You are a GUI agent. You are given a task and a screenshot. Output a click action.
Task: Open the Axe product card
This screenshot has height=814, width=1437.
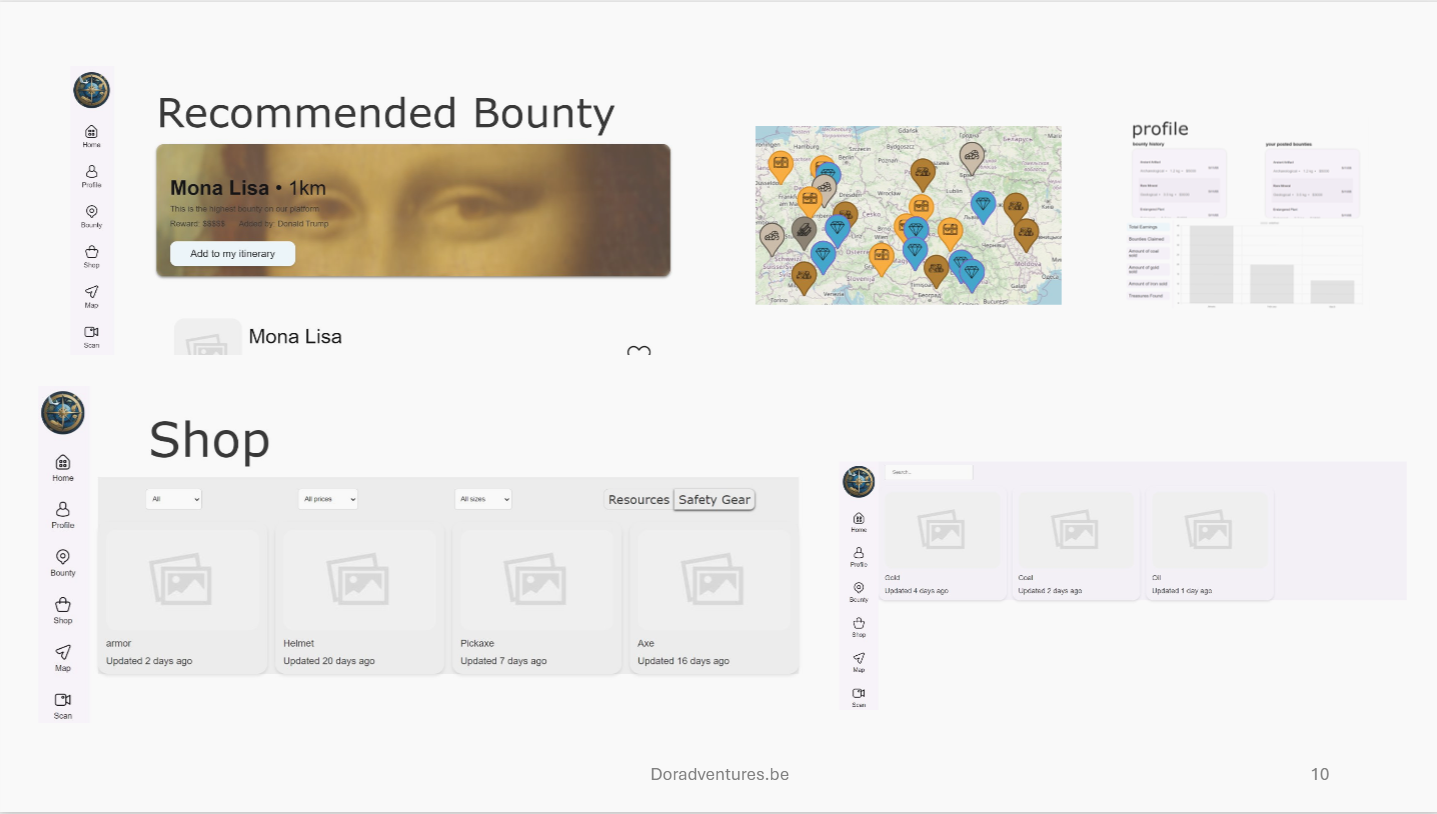714,600
